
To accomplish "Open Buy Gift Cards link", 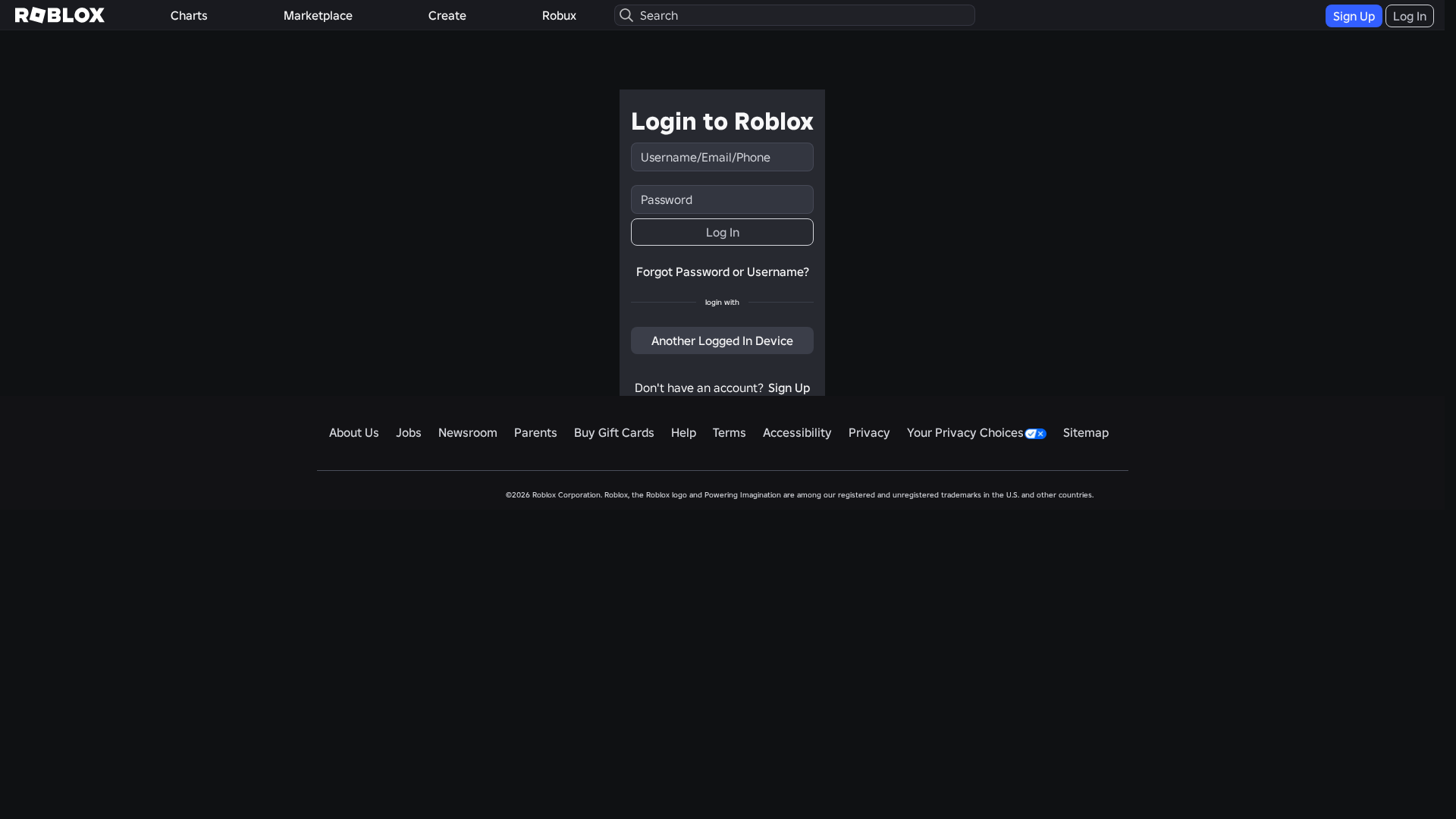I will pyautogui.click(x=614, y=432).
